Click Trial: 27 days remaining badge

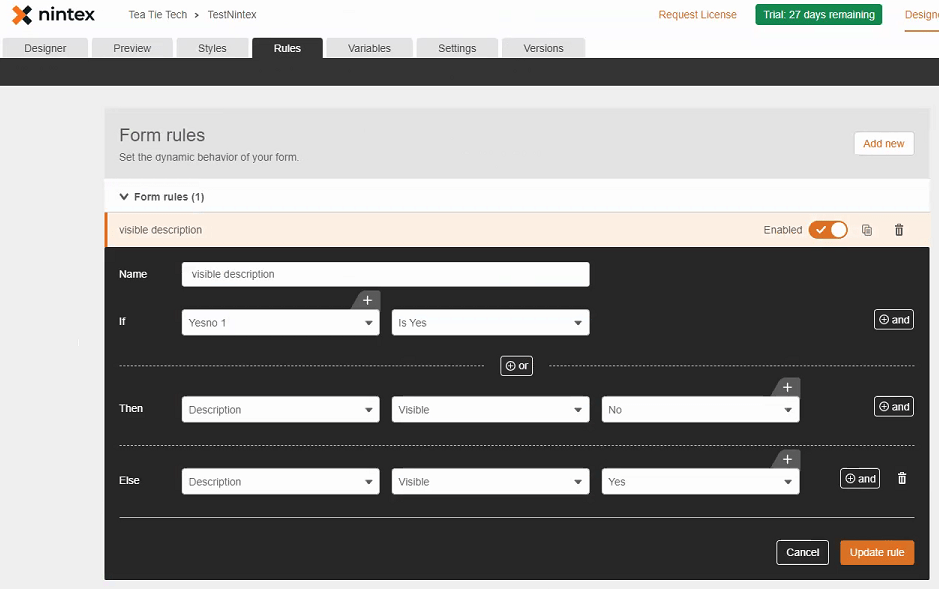pos(819,14)
